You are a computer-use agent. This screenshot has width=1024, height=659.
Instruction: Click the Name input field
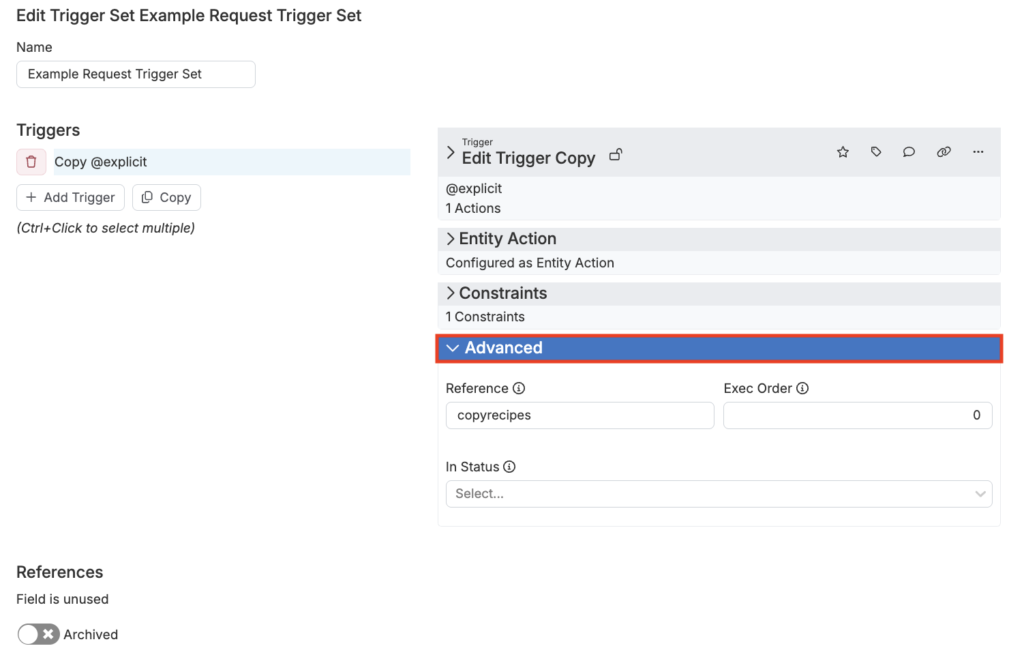point(136,74)
